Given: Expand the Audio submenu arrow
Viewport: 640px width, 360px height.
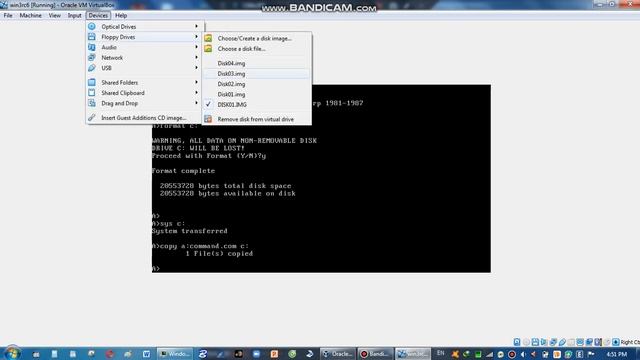Looking at the screenshot, I should point(196,47).
